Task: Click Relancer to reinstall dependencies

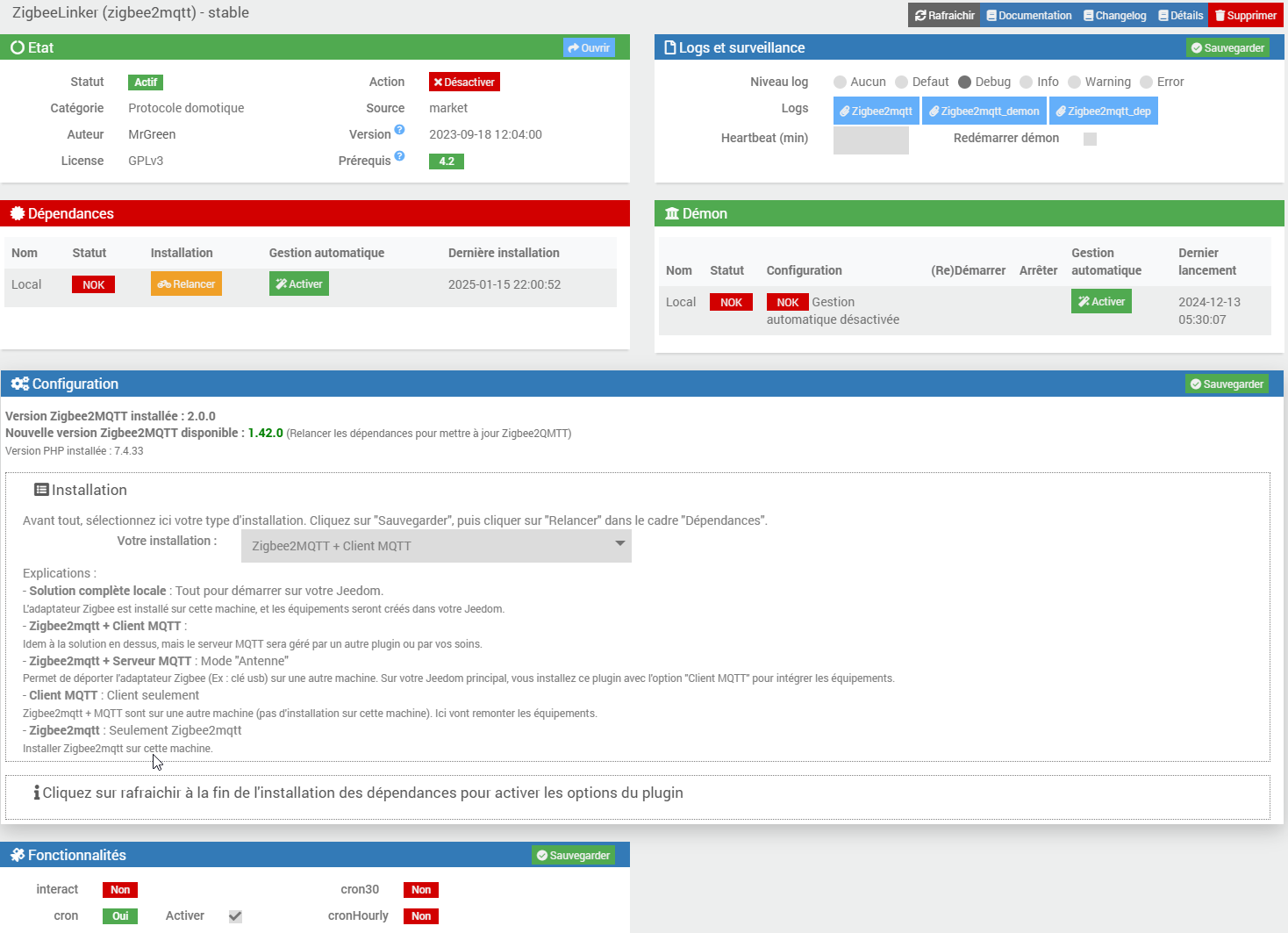Action: click(x=186, y=283)
